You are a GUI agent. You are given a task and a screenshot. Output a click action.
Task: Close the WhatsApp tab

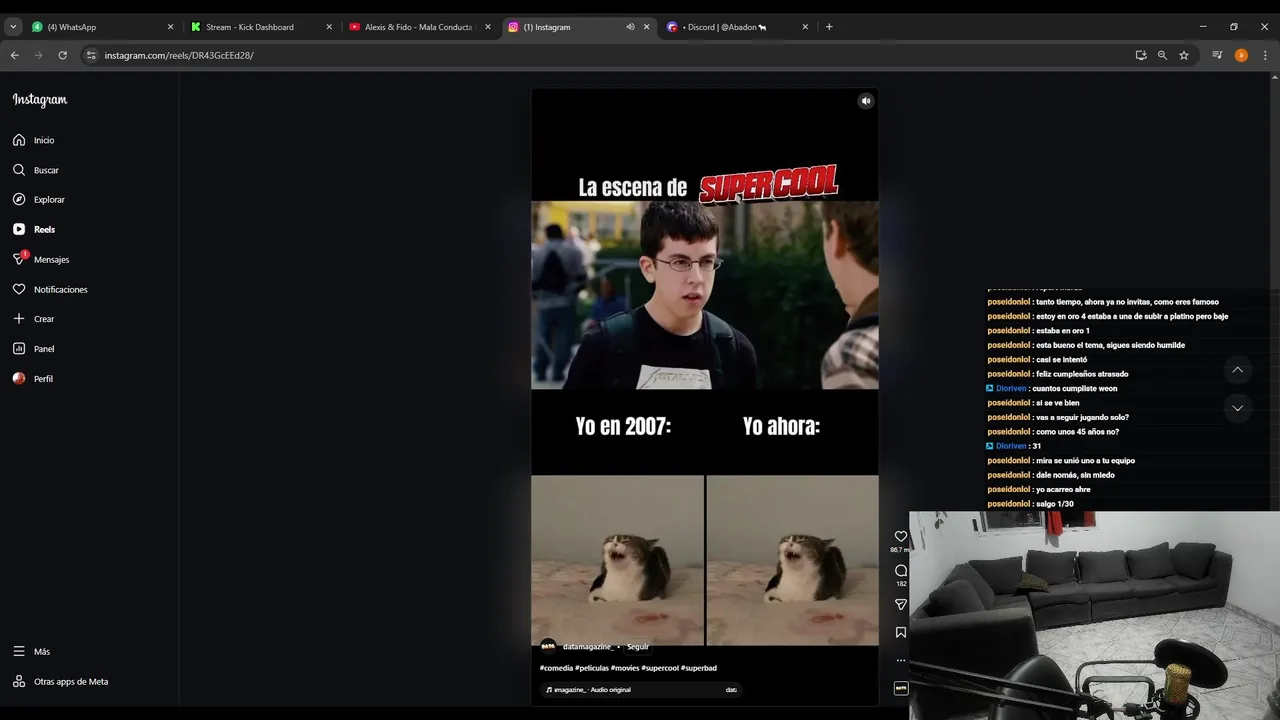[170, 27]
